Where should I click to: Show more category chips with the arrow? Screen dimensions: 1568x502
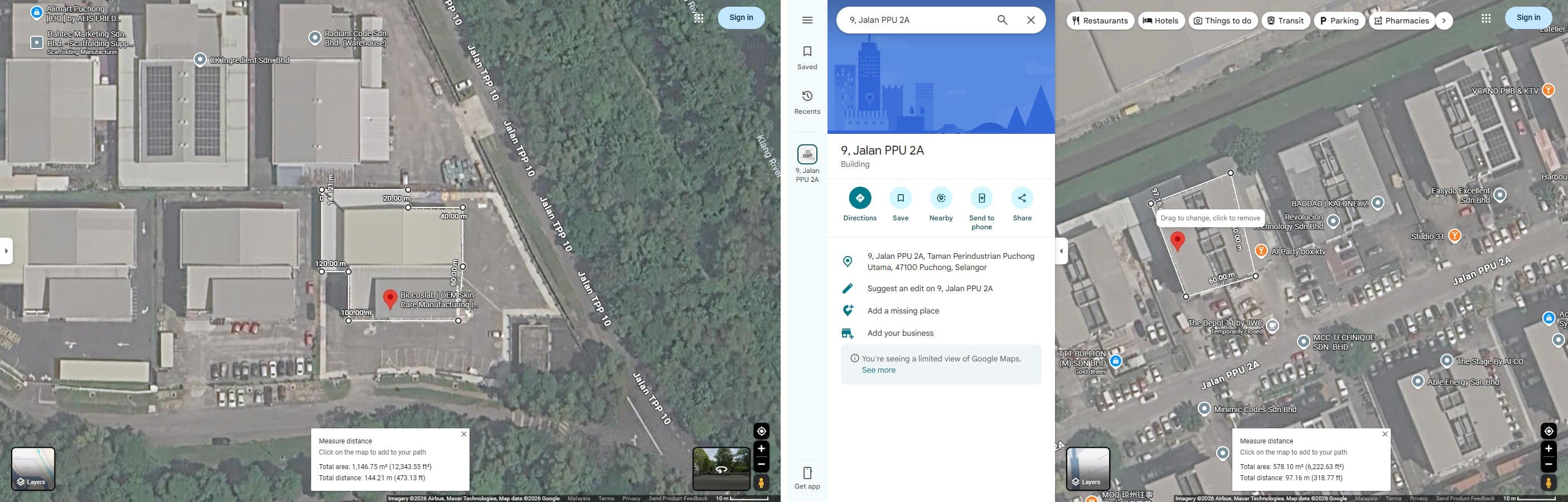(1443, 20)
